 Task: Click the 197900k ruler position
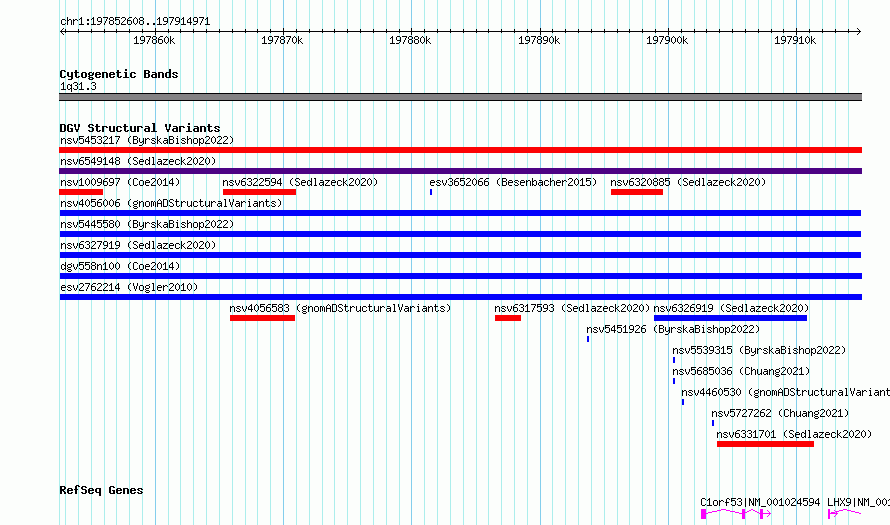point(668,40)
